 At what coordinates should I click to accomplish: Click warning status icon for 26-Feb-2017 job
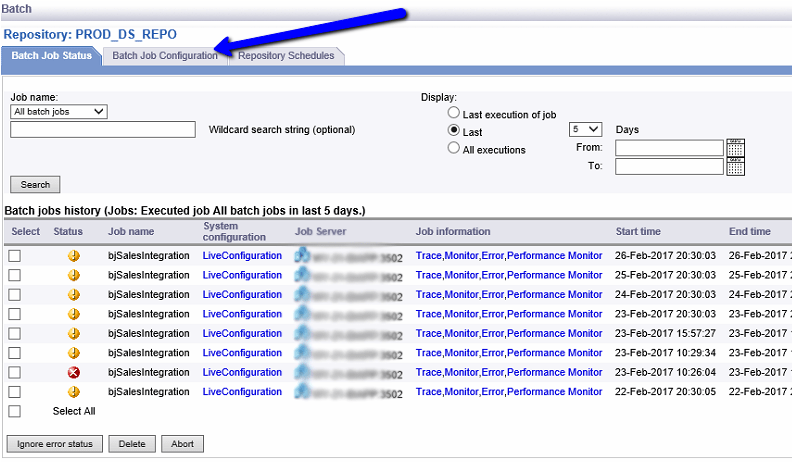[73, 256]
